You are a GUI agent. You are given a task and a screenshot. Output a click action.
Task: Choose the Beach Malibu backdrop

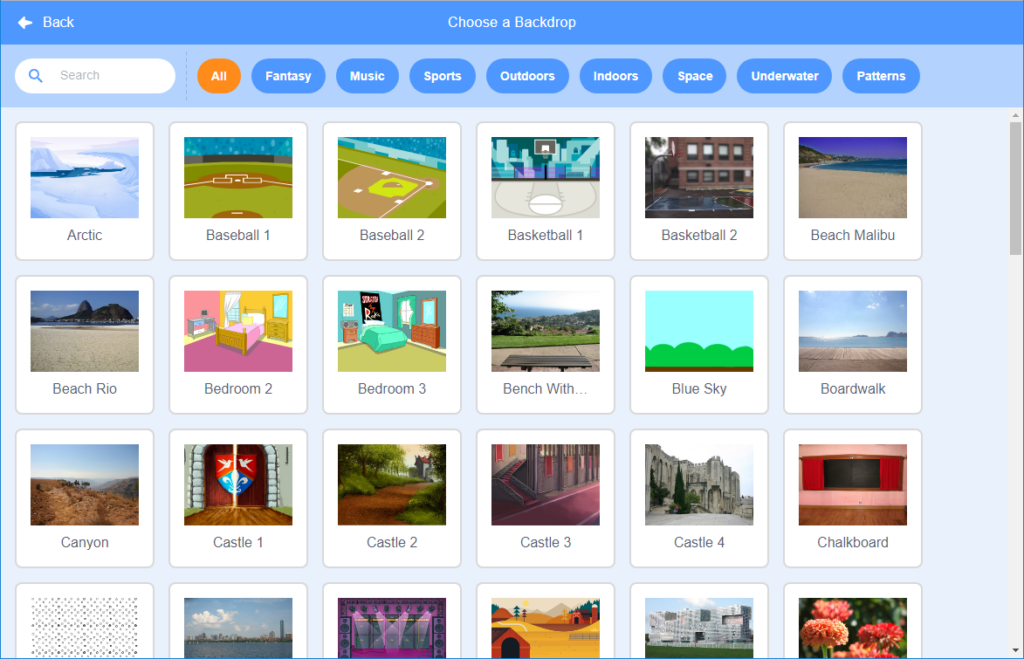852,191
